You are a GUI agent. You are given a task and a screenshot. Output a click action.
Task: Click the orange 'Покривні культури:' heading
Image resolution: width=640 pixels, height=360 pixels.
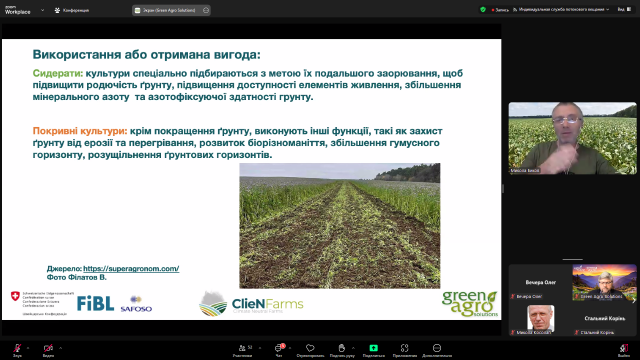[80, 131]
